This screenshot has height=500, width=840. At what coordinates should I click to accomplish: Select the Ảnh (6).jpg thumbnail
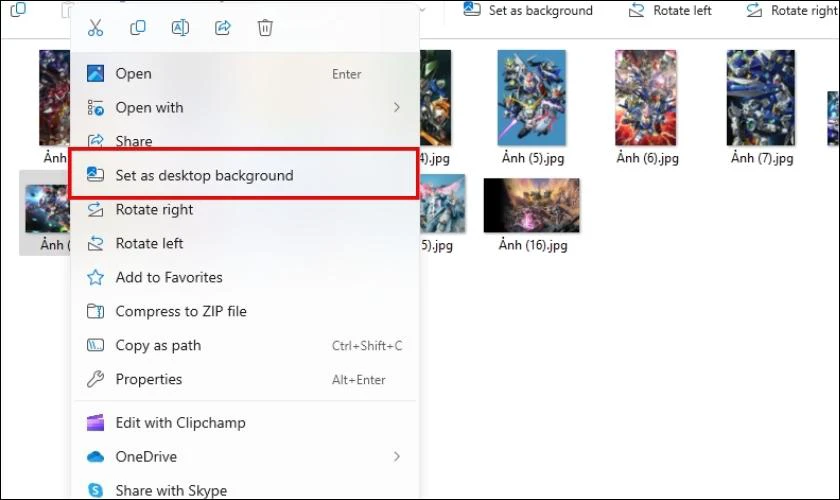pyautogui.click(x=646, y=98)
